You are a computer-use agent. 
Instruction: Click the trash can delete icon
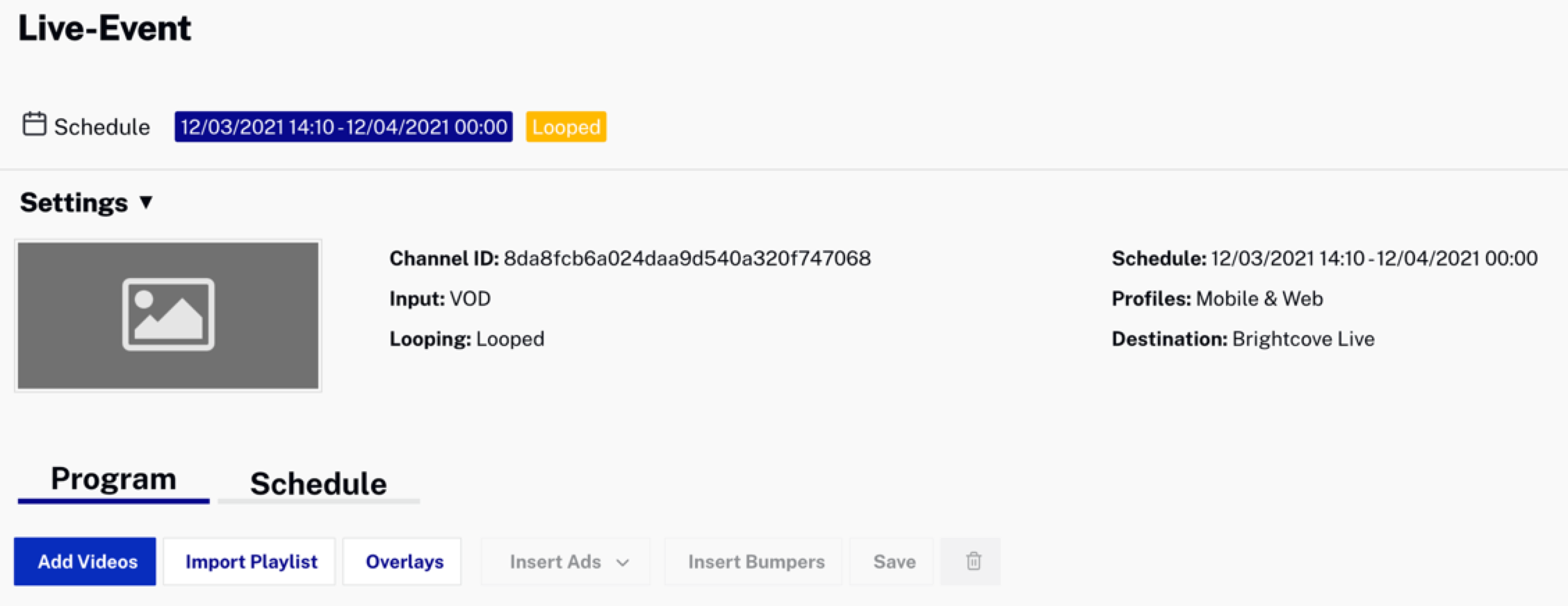click(973, 562)
